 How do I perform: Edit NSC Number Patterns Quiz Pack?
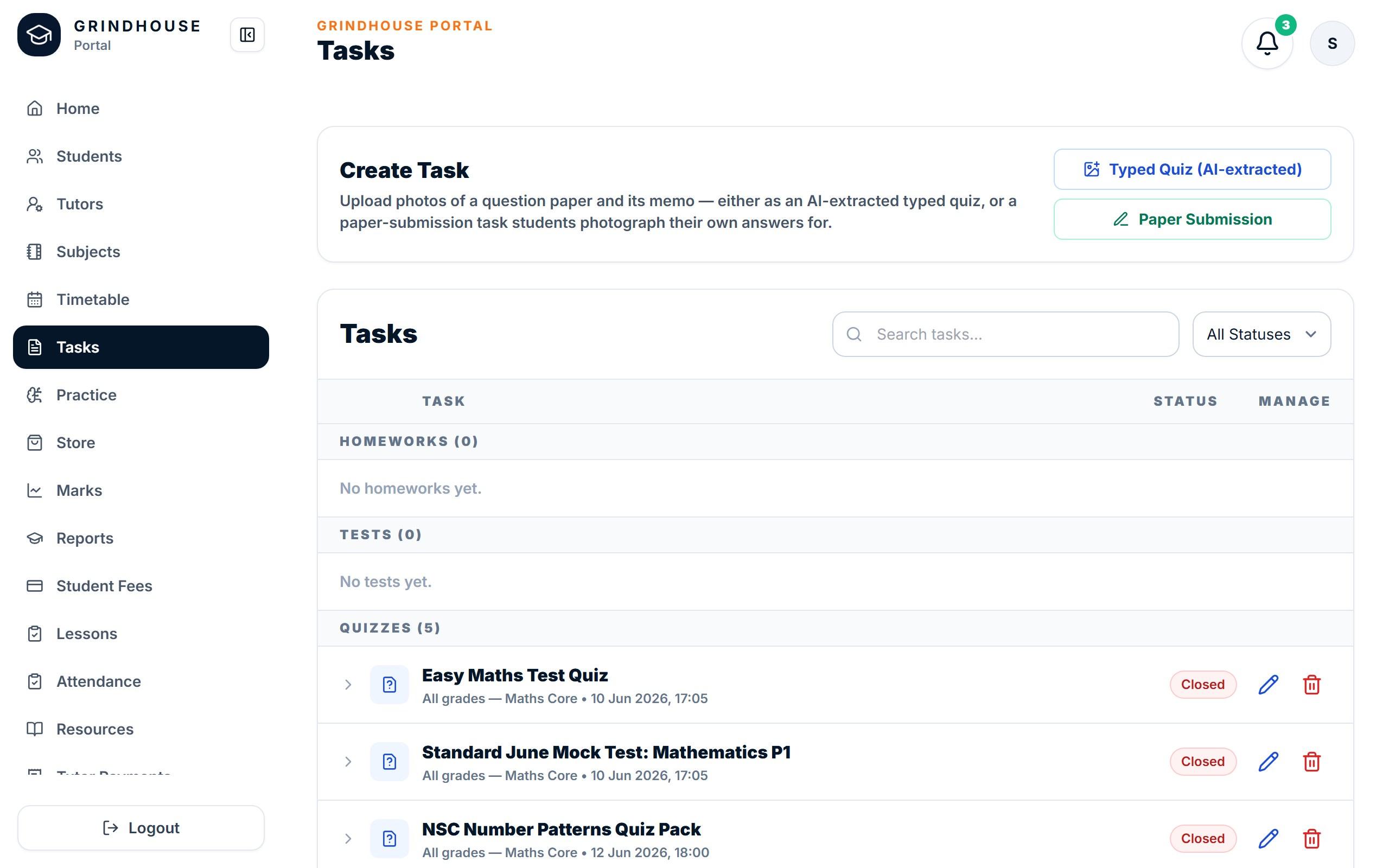pyautogui.click(x=1268, y=838)
